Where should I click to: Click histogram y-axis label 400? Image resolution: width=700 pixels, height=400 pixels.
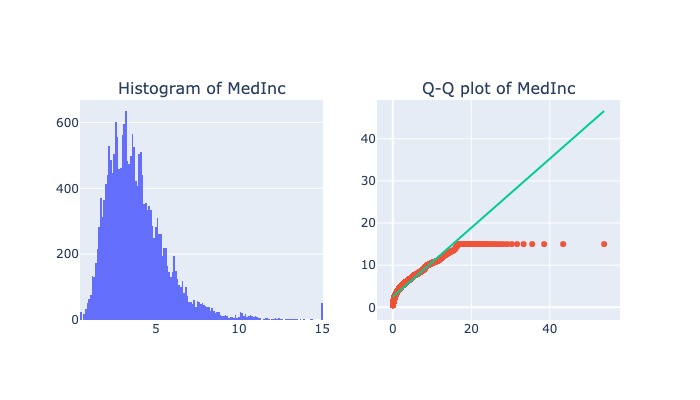click(x=67, y=188)
